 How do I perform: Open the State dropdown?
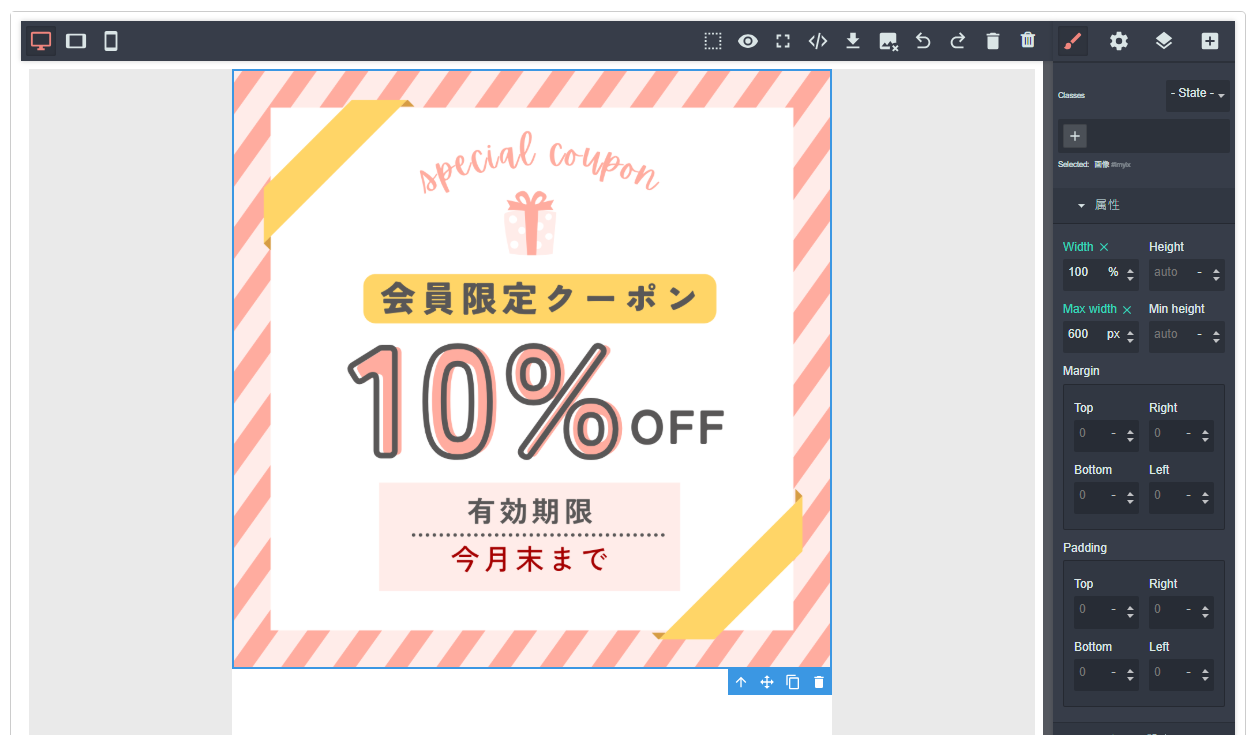point(1198,94)
